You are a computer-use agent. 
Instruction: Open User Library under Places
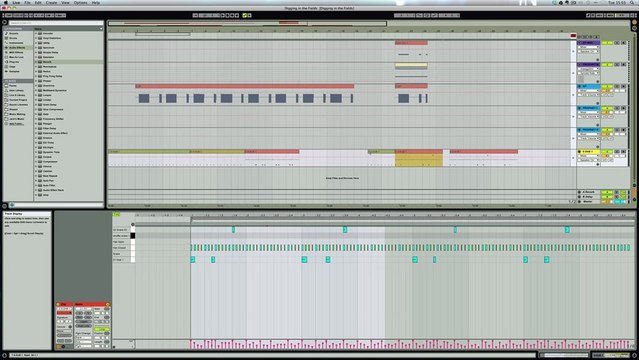(x=17, y=91)
